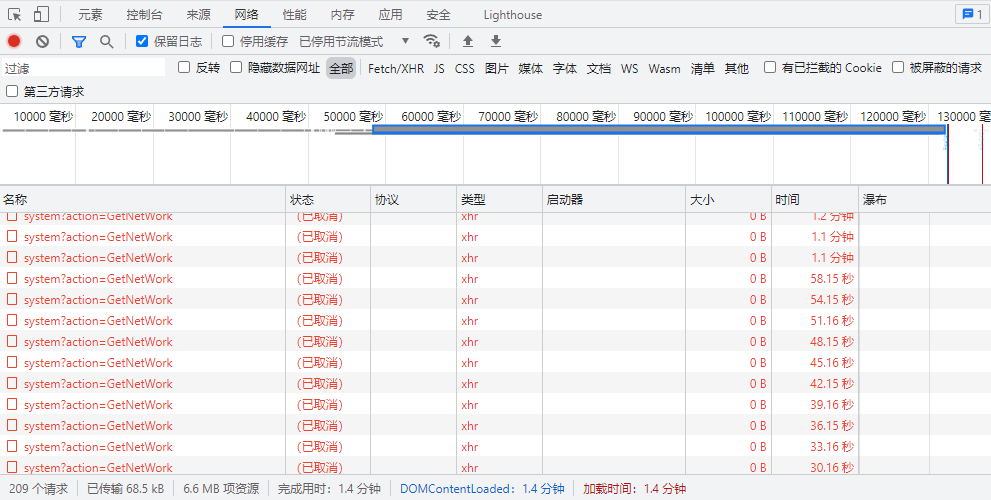
Task: Open the issues counter badge showing 1
Action: click(x=972, y=14)
